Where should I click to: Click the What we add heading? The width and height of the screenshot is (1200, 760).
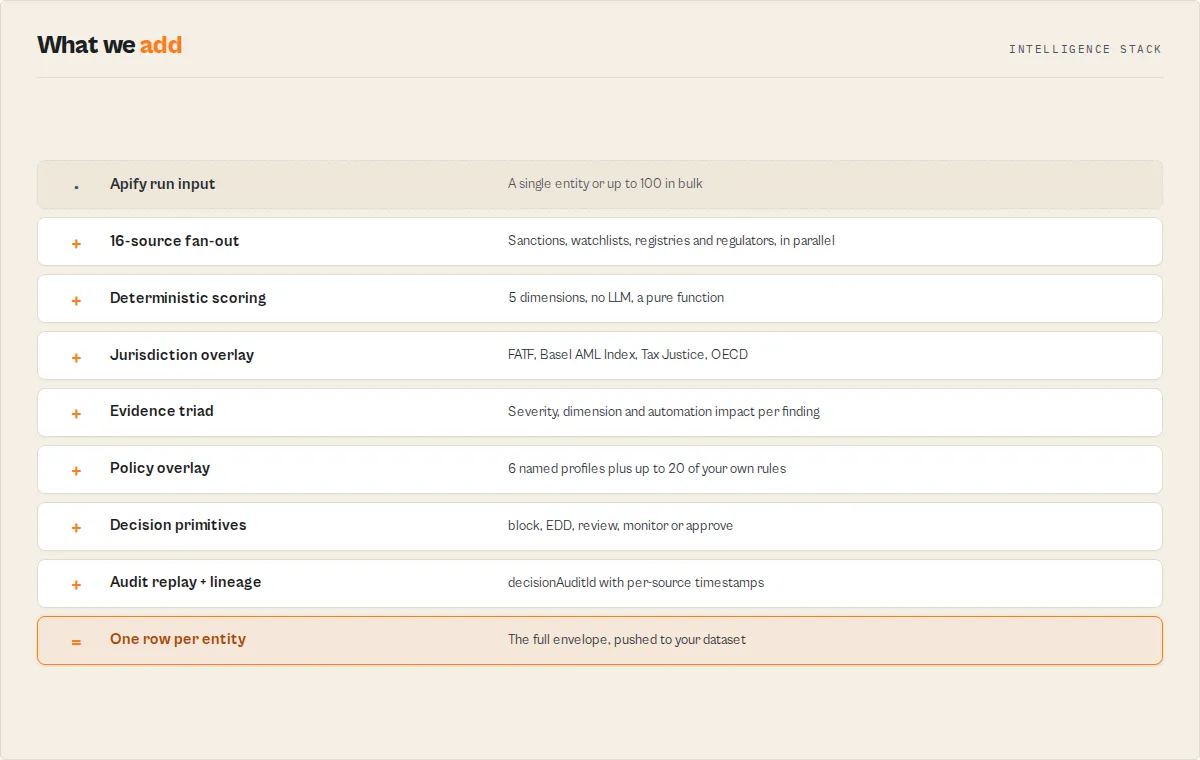pyautogui.click(x=110, y=45)
